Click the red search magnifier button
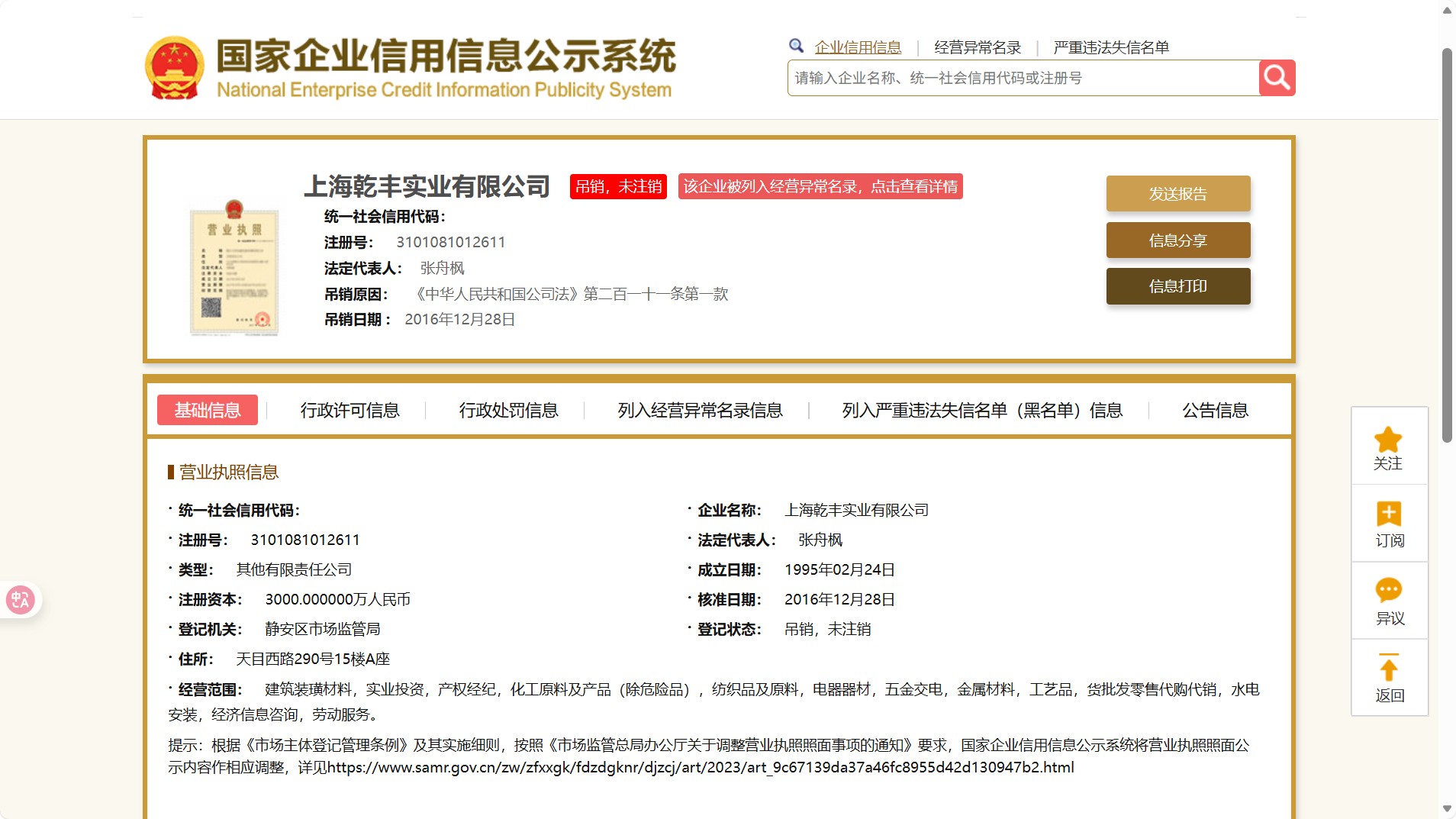Viewport: 1456px width, 819px height. point(1277,78)
